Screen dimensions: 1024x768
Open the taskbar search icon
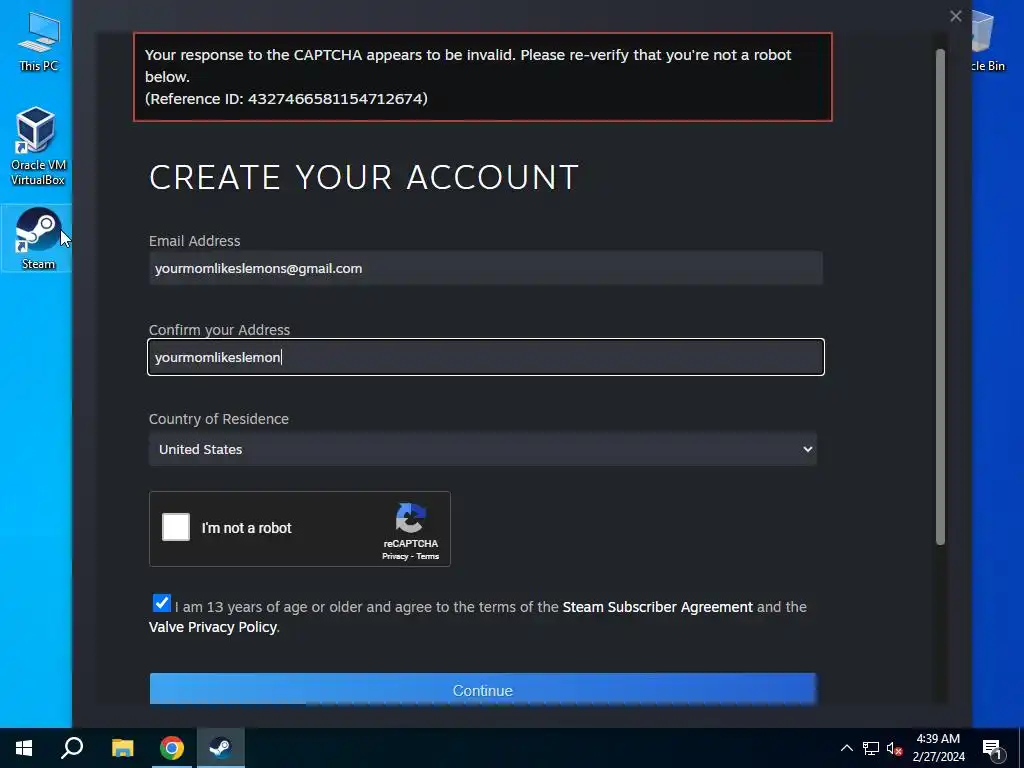[x=72, y=748]
